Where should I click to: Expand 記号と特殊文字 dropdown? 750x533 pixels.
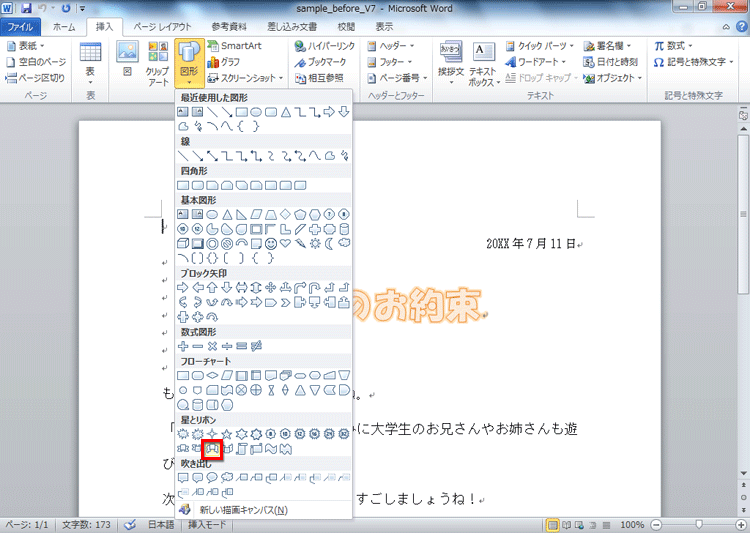tap(694, 62)
